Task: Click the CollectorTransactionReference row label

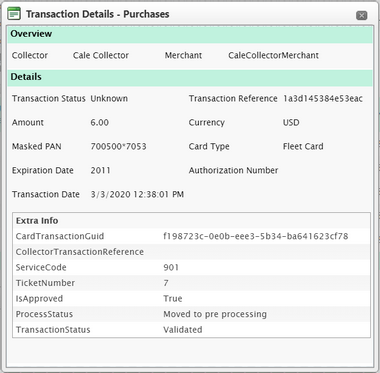Action: [x=80, y=252]
